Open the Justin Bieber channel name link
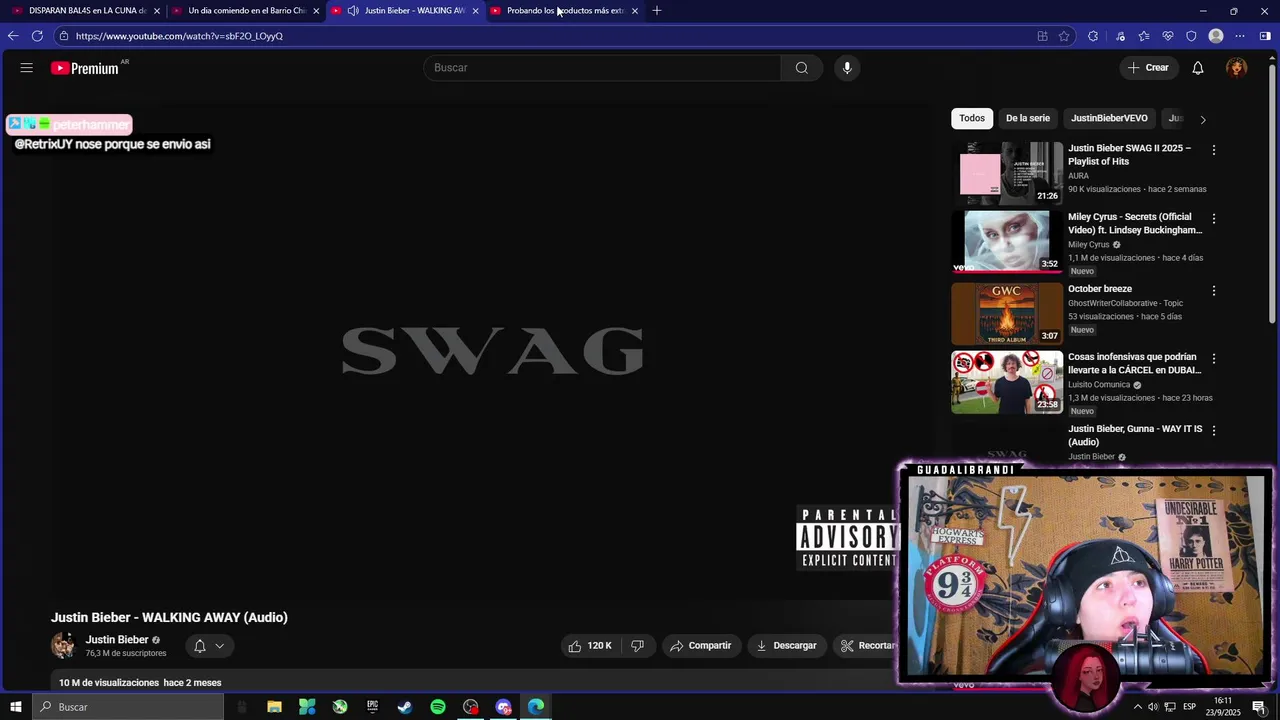This screenshot has width=1280, height=720. tap(117, 640)
